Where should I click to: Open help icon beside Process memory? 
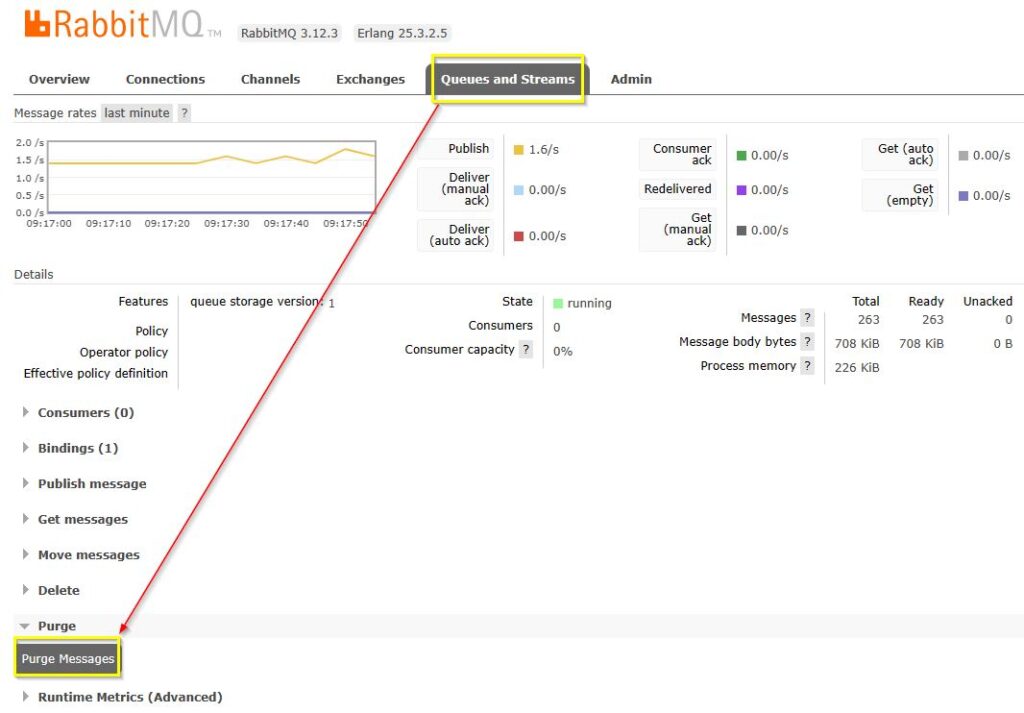[x=807, y=366]
